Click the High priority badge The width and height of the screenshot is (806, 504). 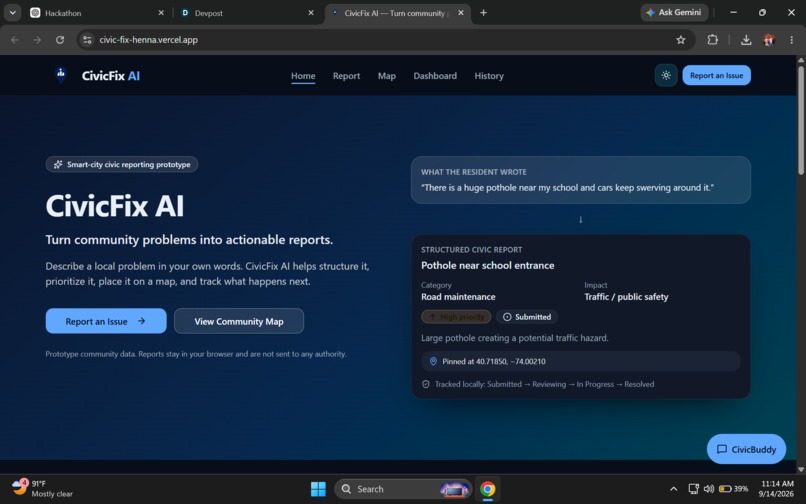(x=456, y=317)
